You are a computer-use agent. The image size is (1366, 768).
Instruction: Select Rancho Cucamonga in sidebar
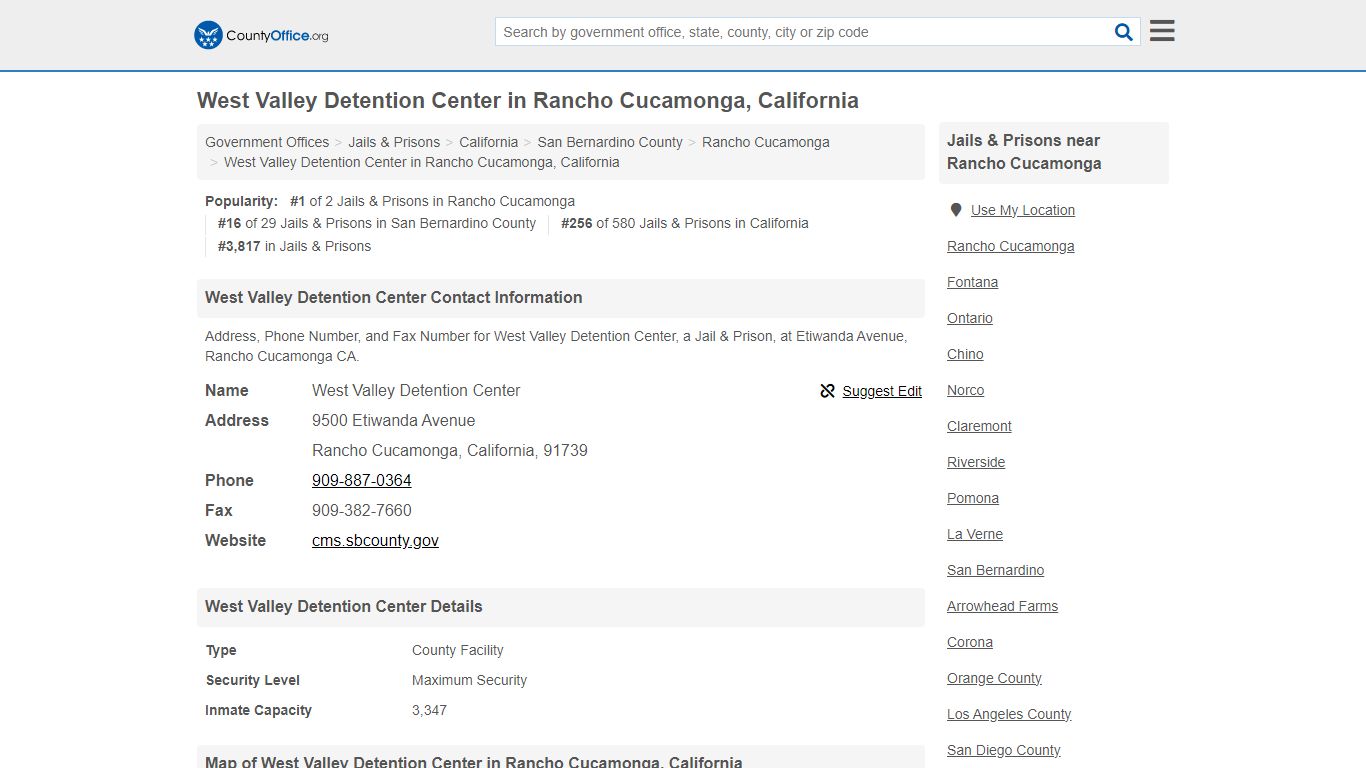click(1011, 246)
